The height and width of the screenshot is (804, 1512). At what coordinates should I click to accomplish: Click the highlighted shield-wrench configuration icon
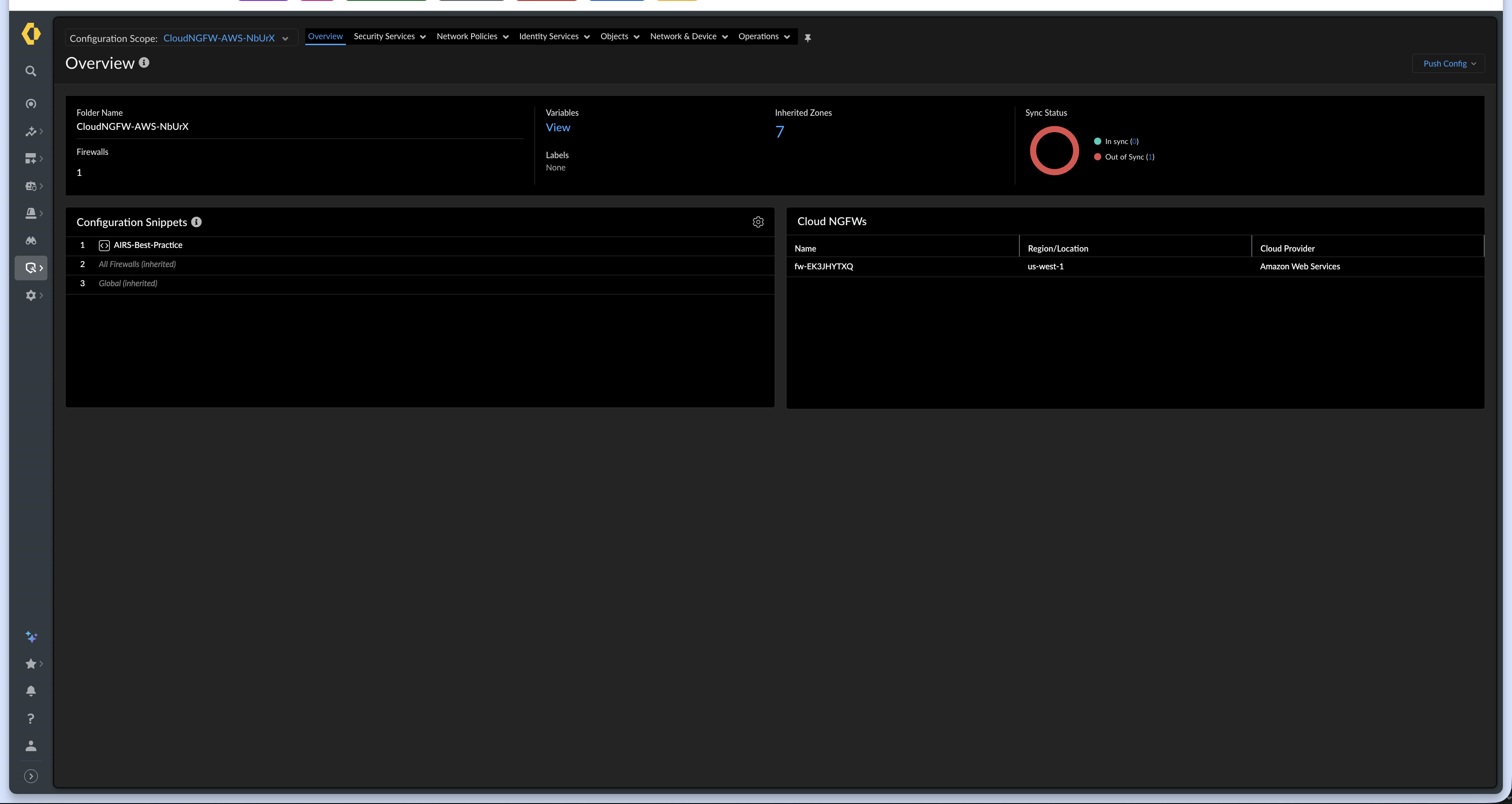(x=31, y=268)
